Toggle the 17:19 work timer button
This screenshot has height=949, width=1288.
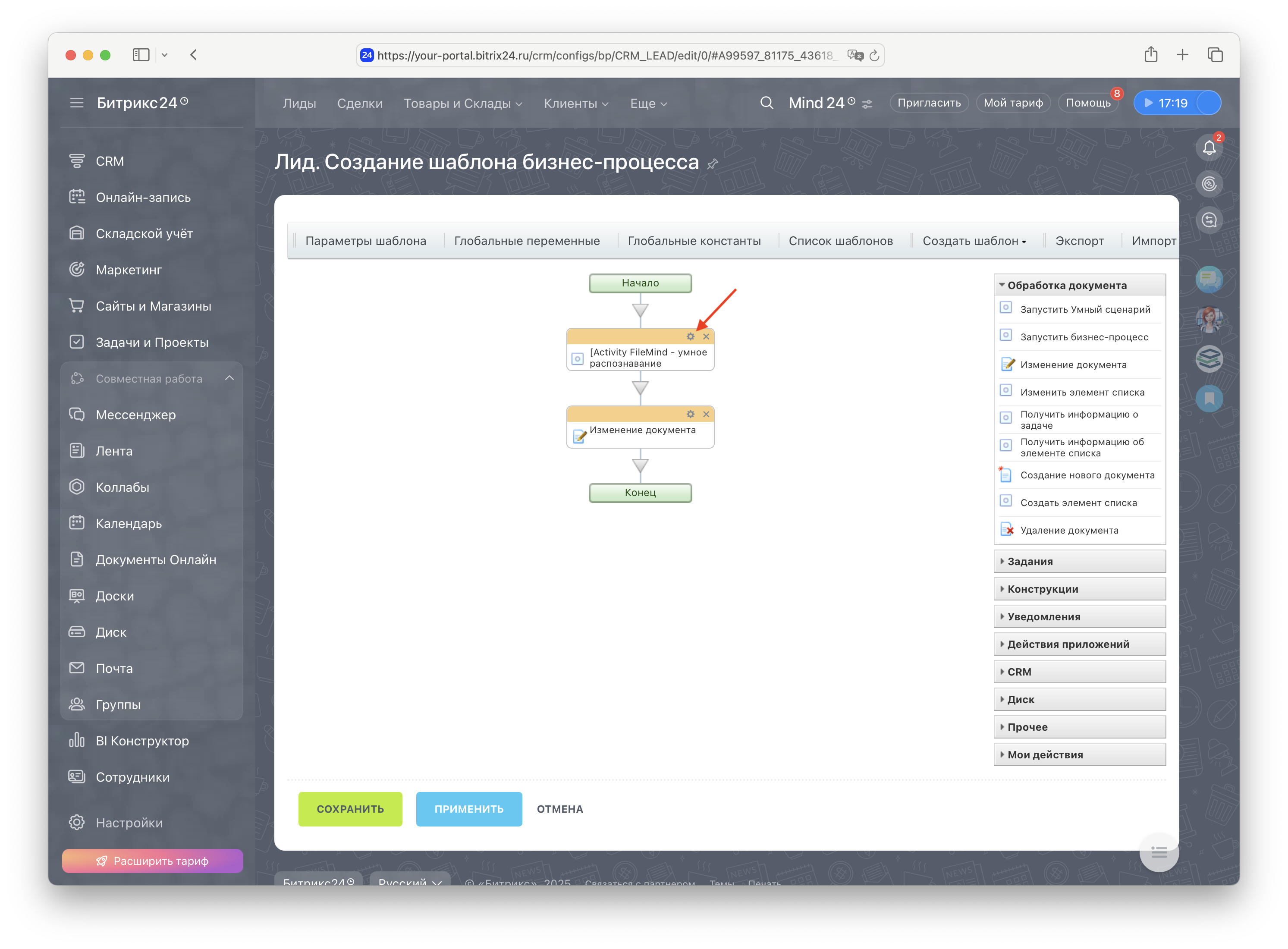1166,103
